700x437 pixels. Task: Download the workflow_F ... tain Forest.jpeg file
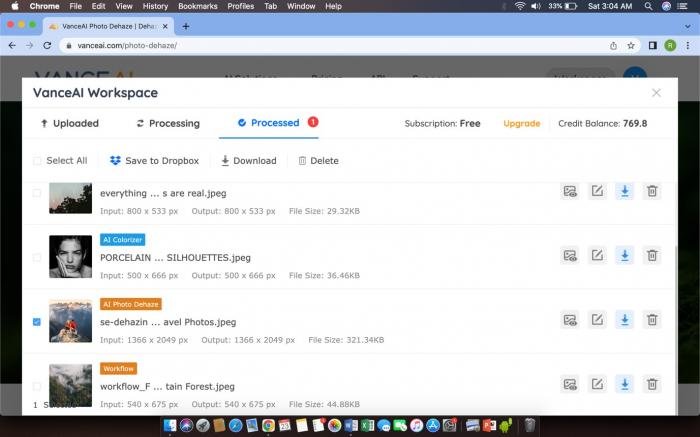[x=625, y=384]
